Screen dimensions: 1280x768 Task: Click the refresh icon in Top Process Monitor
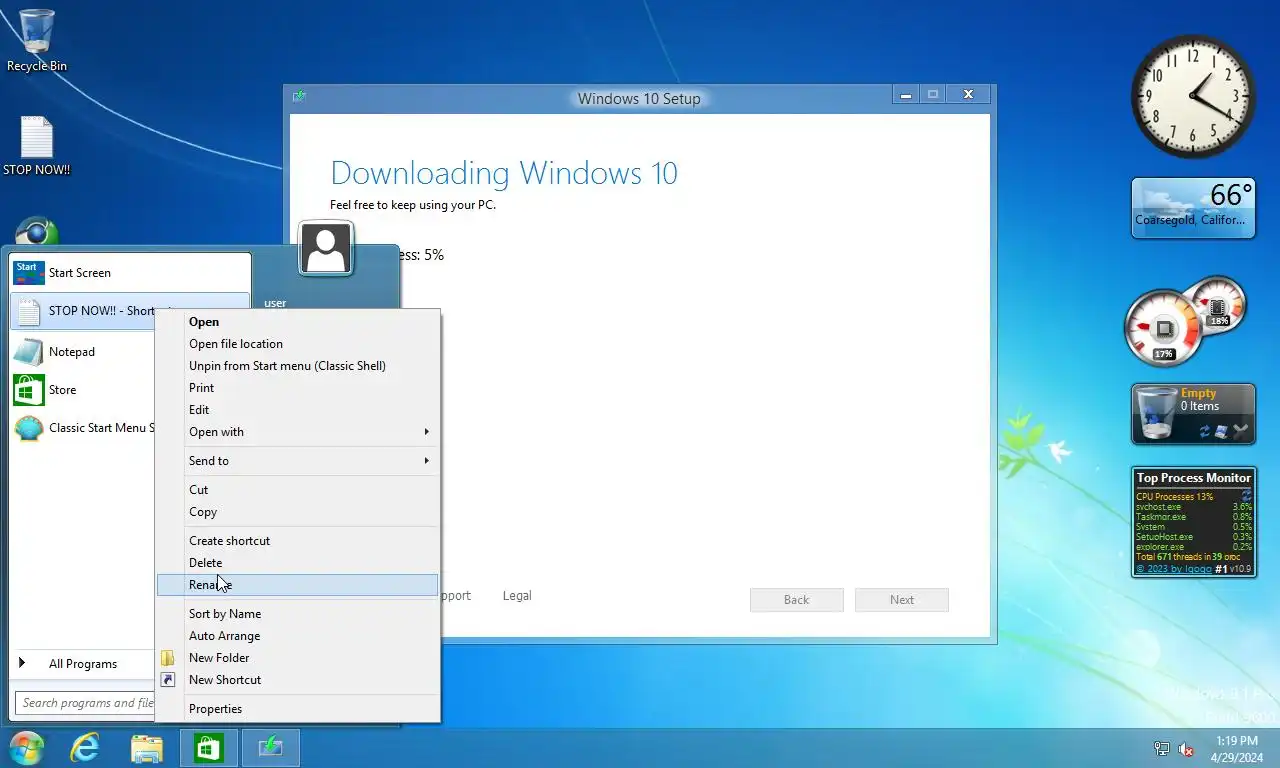(x=1246, y=496)
